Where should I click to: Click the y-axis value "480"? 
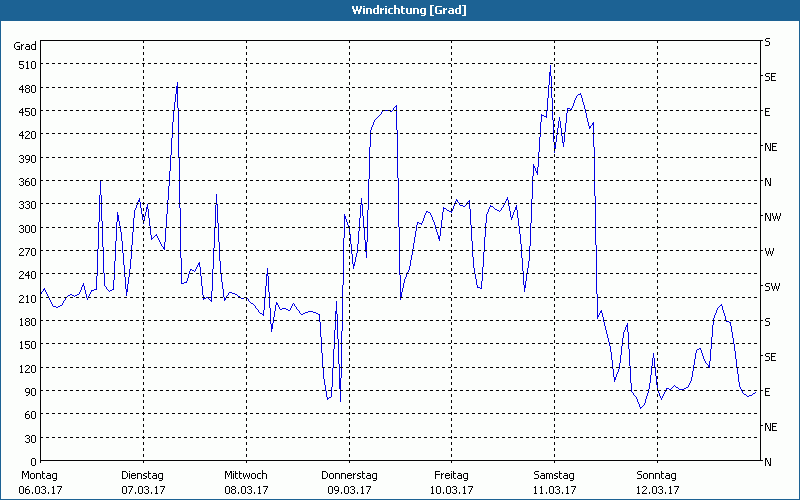point(27,89)
